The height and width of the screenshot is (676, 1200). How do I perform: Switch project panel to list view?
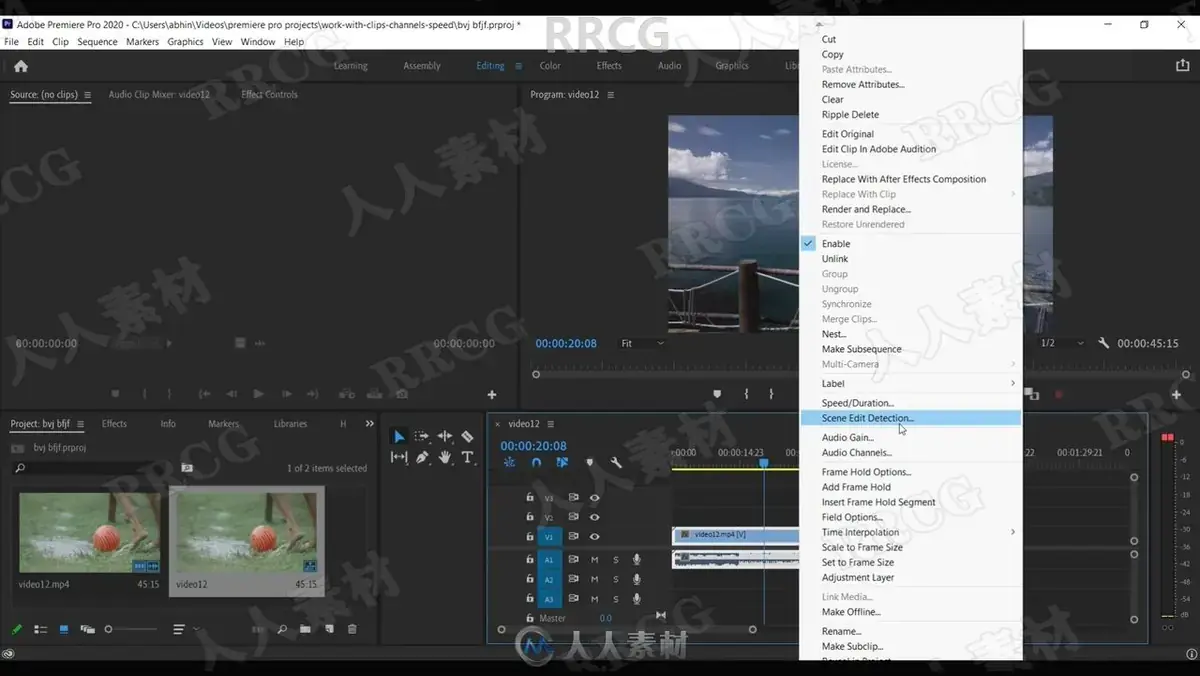click(x=41, y=629)
